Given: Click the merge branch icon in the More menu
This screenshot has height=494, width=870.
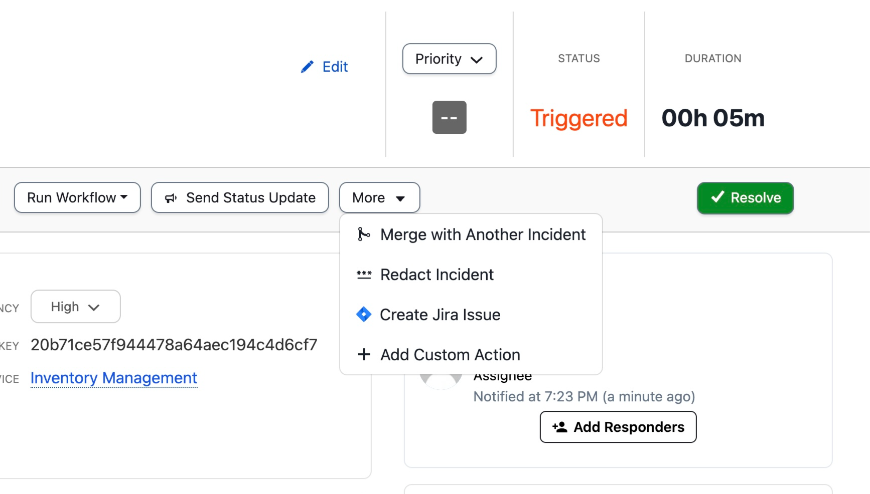Looking at the screenshot, I should click(364, 235).
